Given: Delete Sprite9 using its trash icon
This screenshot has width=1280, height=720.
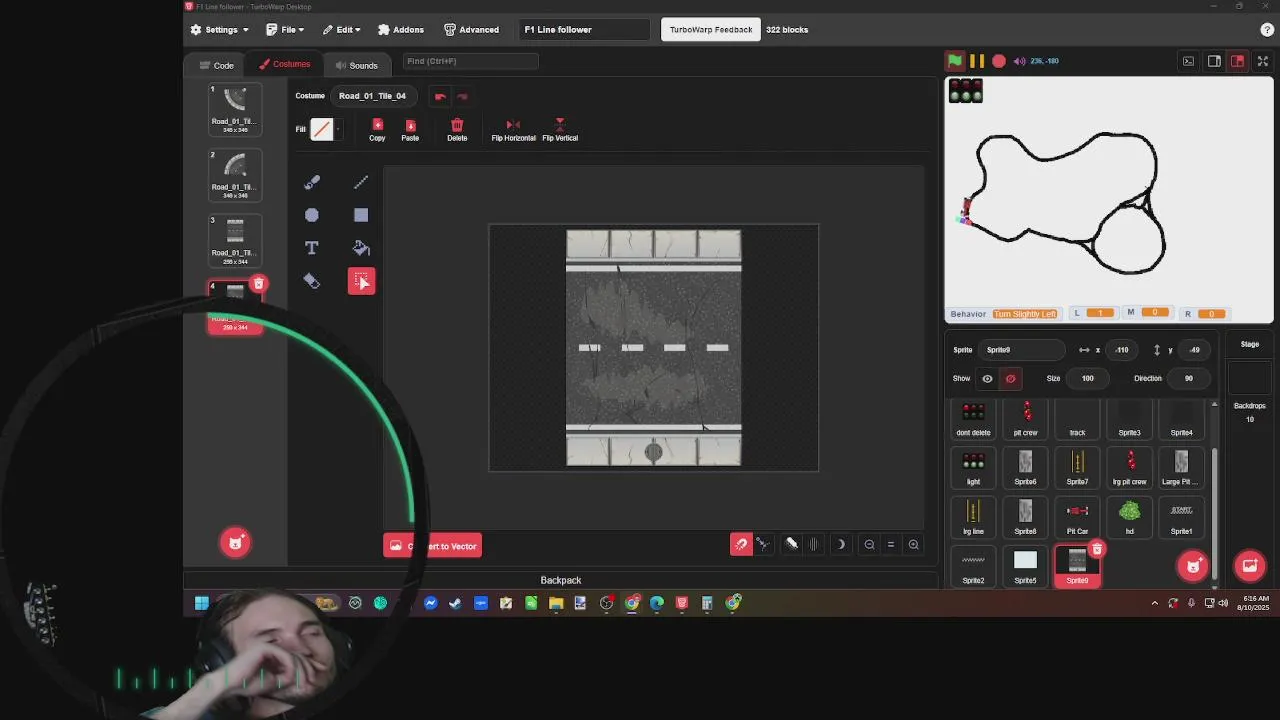Looking at the screenshot, I should [x=1097, y=550].
